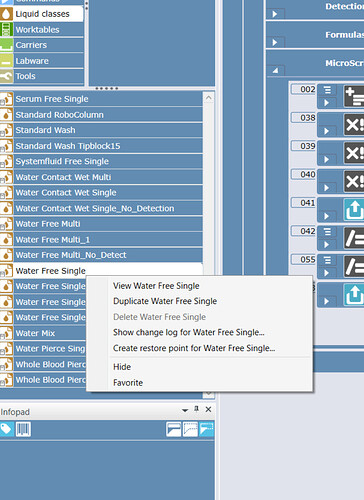Click the Liquid classes droplet icon

click(x=6, y=14)
